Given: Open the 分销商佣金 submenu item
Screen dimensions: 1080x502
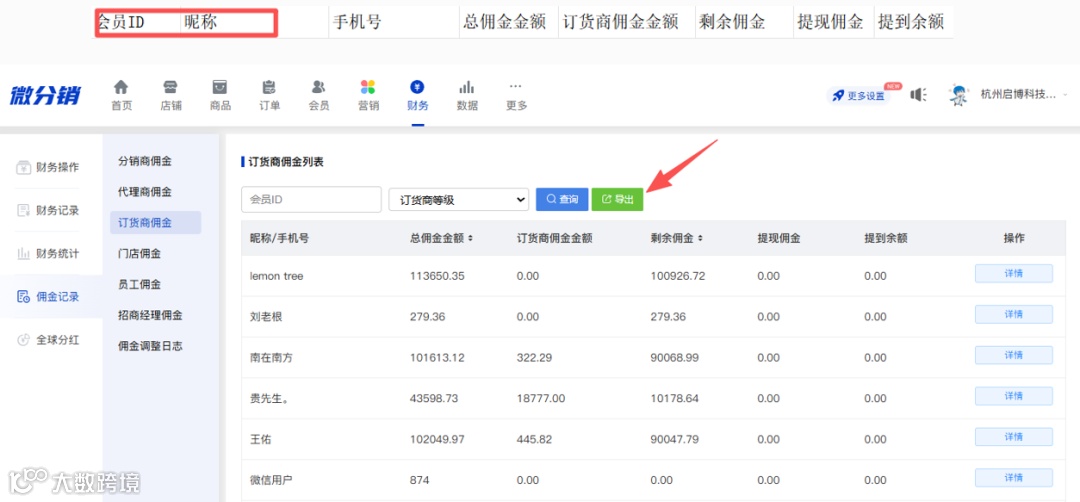Looking at the screenshot, I should click(145, 161).
